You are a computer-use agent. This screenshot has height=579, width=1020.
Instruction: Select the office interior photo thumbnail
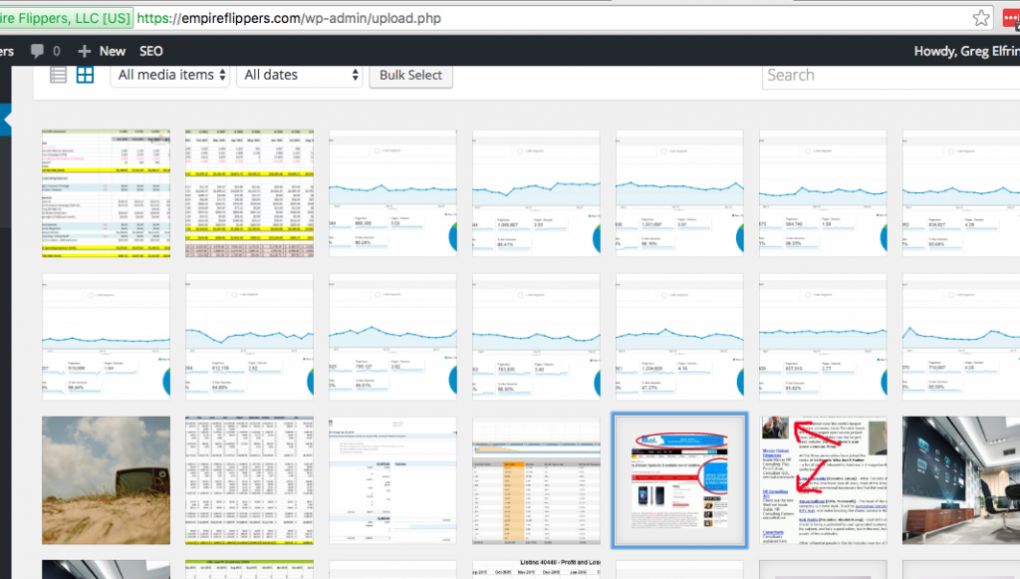pos(960,480)
